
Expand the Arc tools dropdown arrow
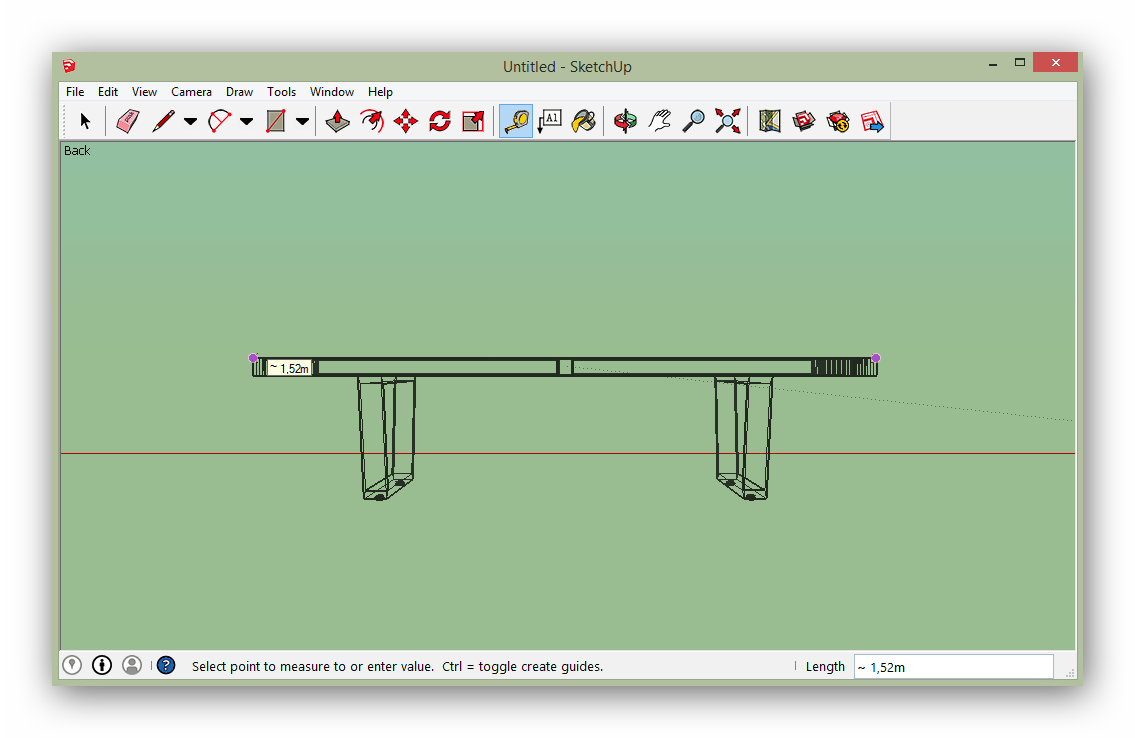(246, 122)
